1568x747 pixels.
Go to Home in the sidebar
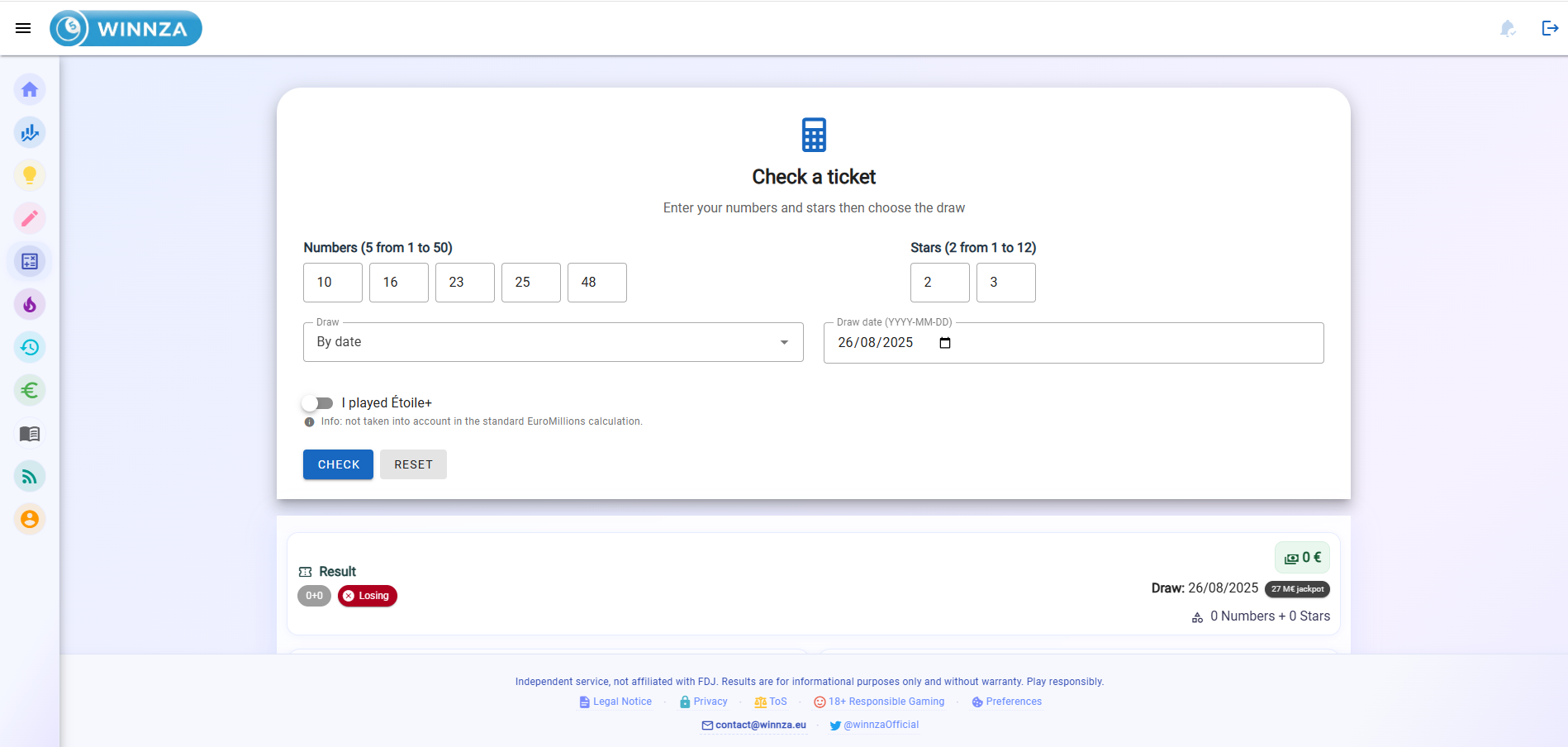tap(30, 89)
